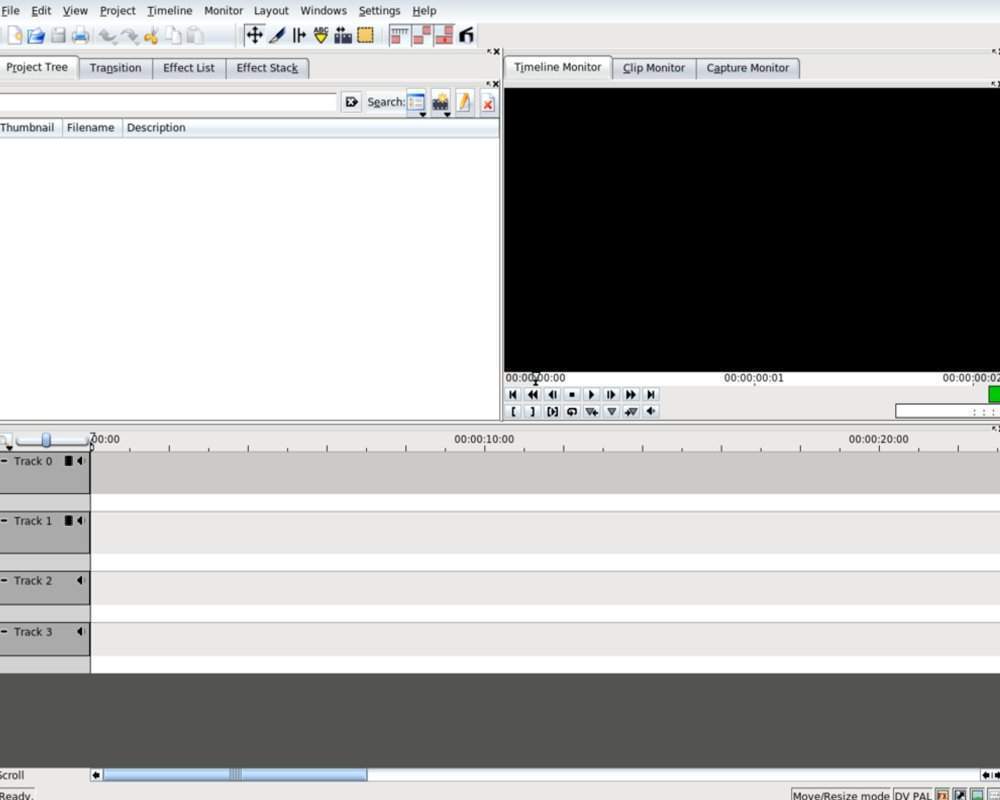This screenshot has width=1000, height=800.
Task: Toggle video visibility on Track 1
Action: pos(68,521)
